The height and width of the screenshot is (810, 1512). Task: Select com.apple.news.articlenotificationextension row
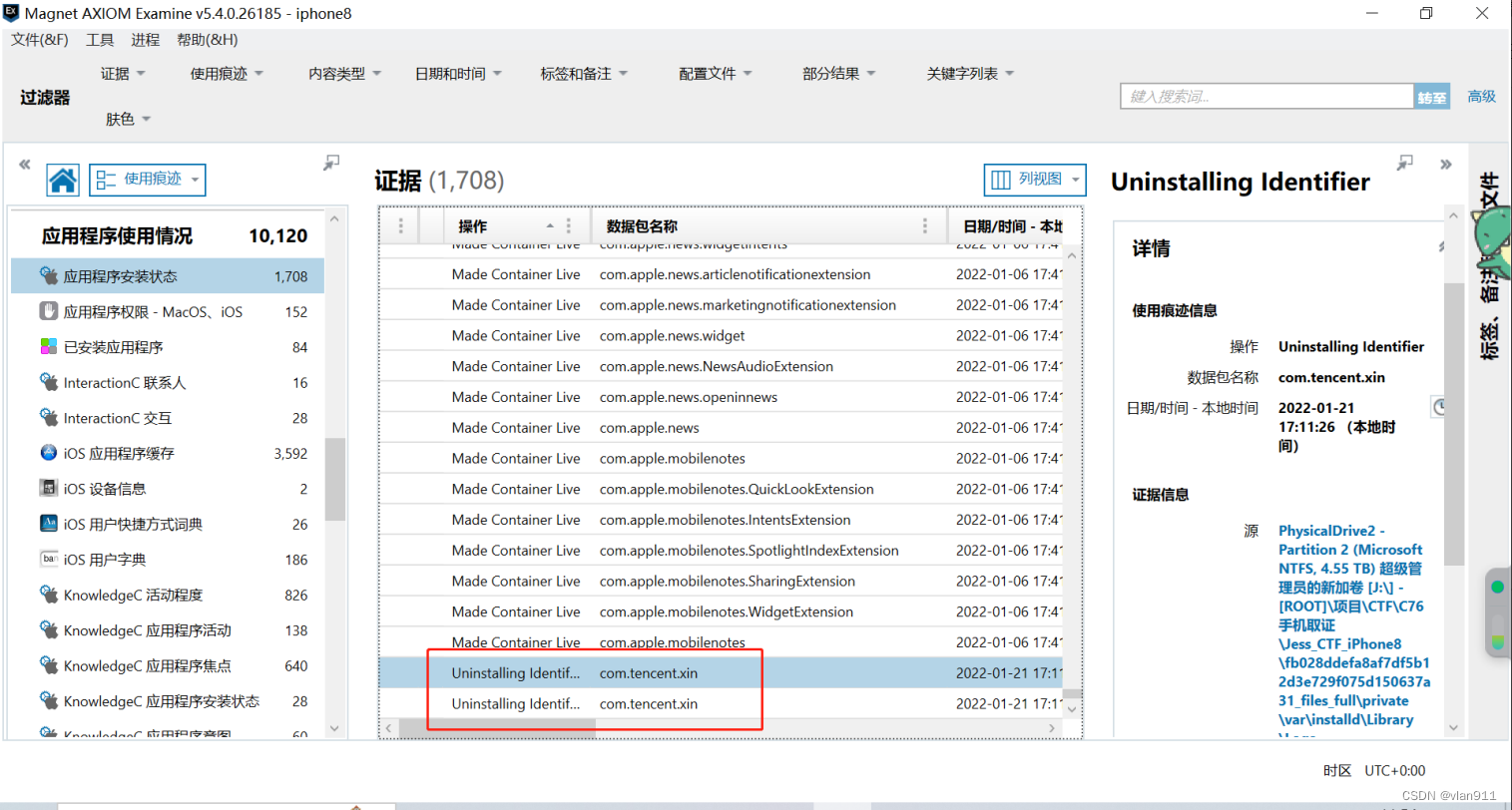coord(721,274)
